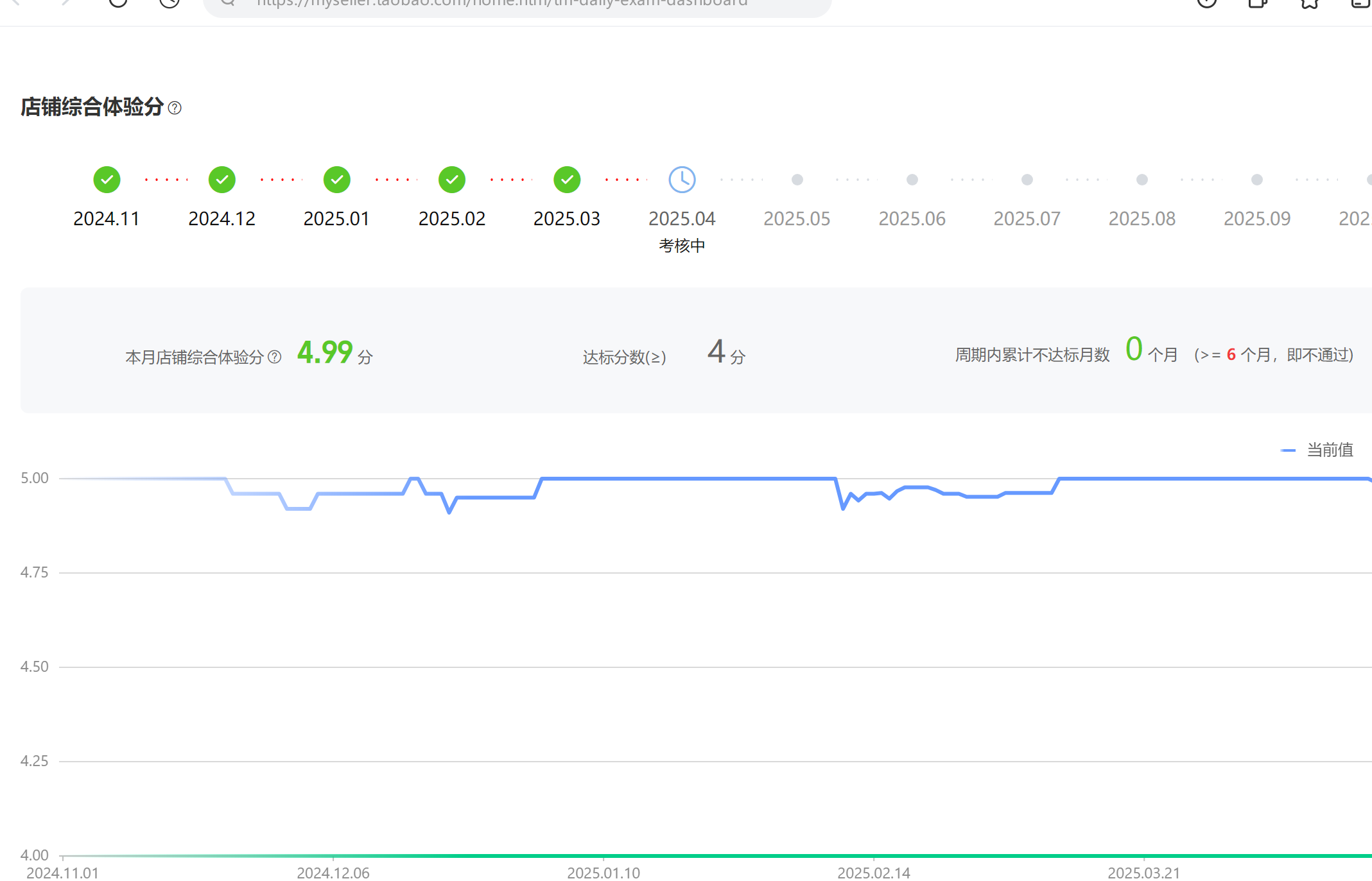Click help icon beside 店铺综合体验分 title
The height and width of the screenshot is (881, 1372).
[175, 108]
